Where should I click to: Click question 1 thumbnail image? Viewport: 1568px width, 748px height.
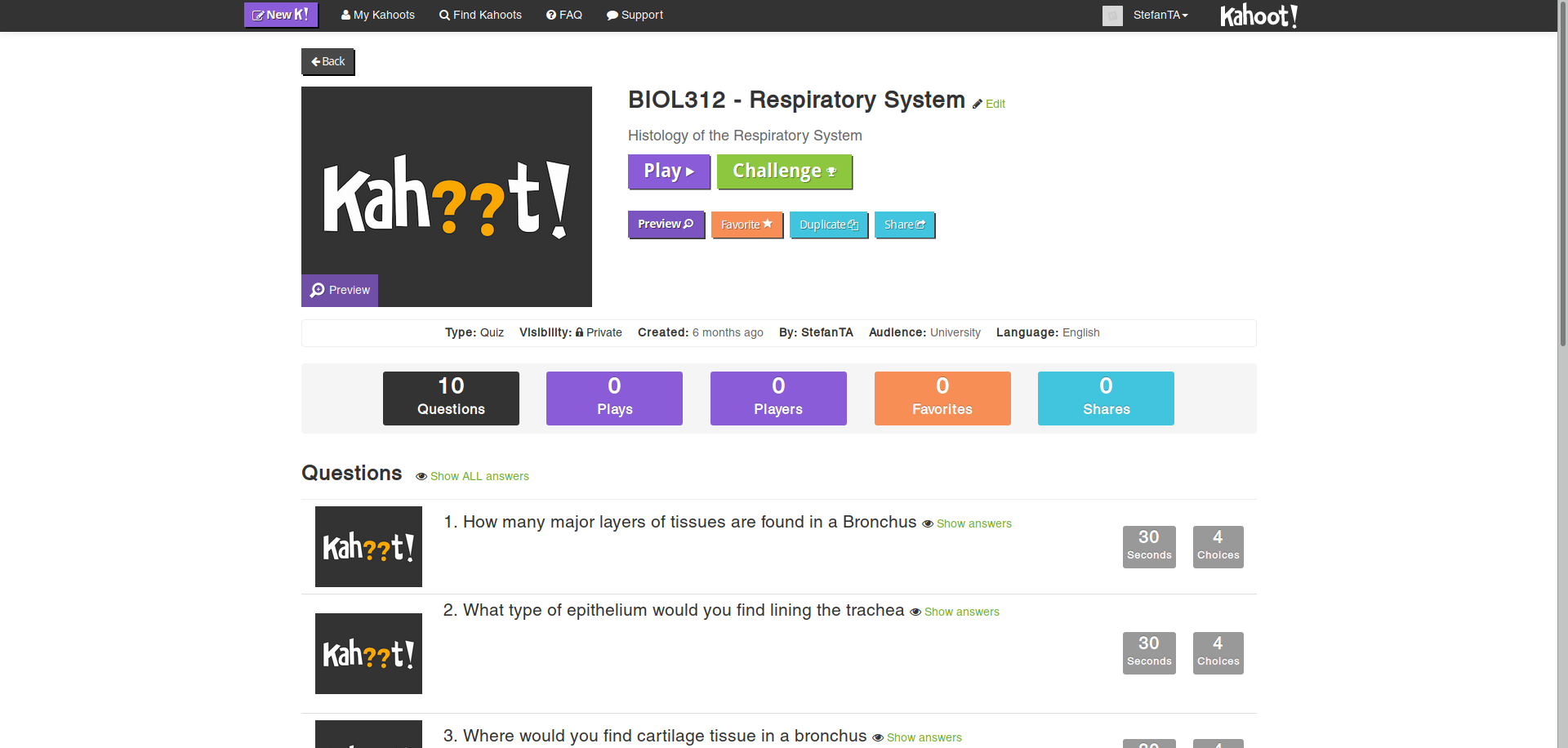click(x=368, y=546)
